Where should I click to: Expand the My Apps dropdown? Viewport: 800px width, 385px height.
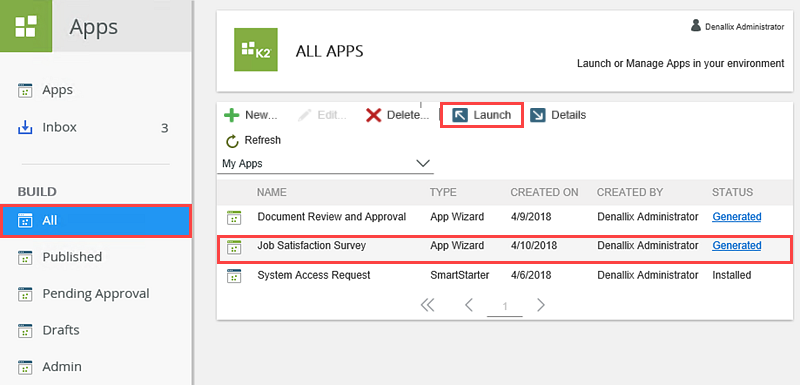tap(325, 164)
